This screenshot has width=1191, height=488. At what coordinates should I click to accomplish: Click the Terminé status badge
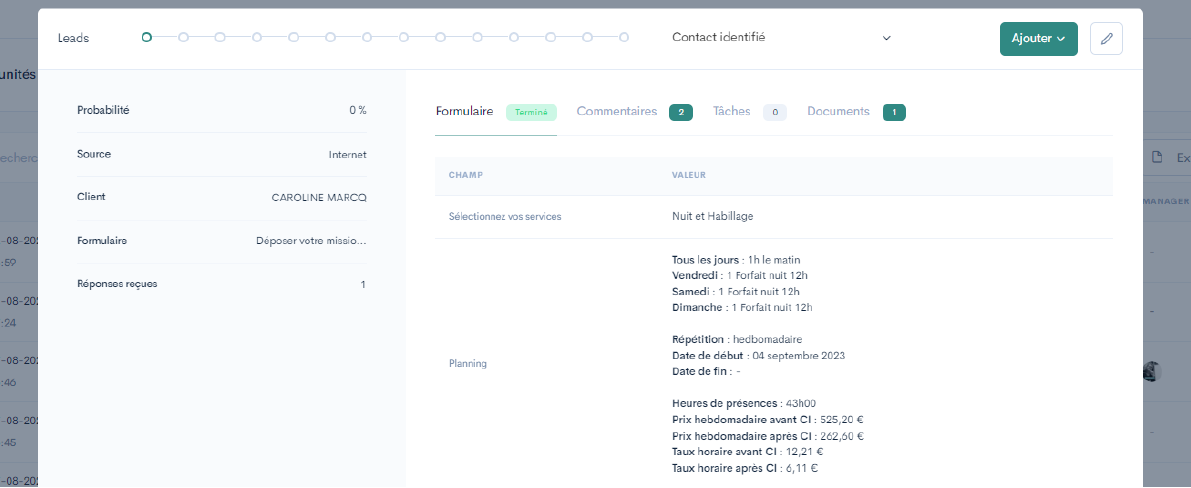531,112
